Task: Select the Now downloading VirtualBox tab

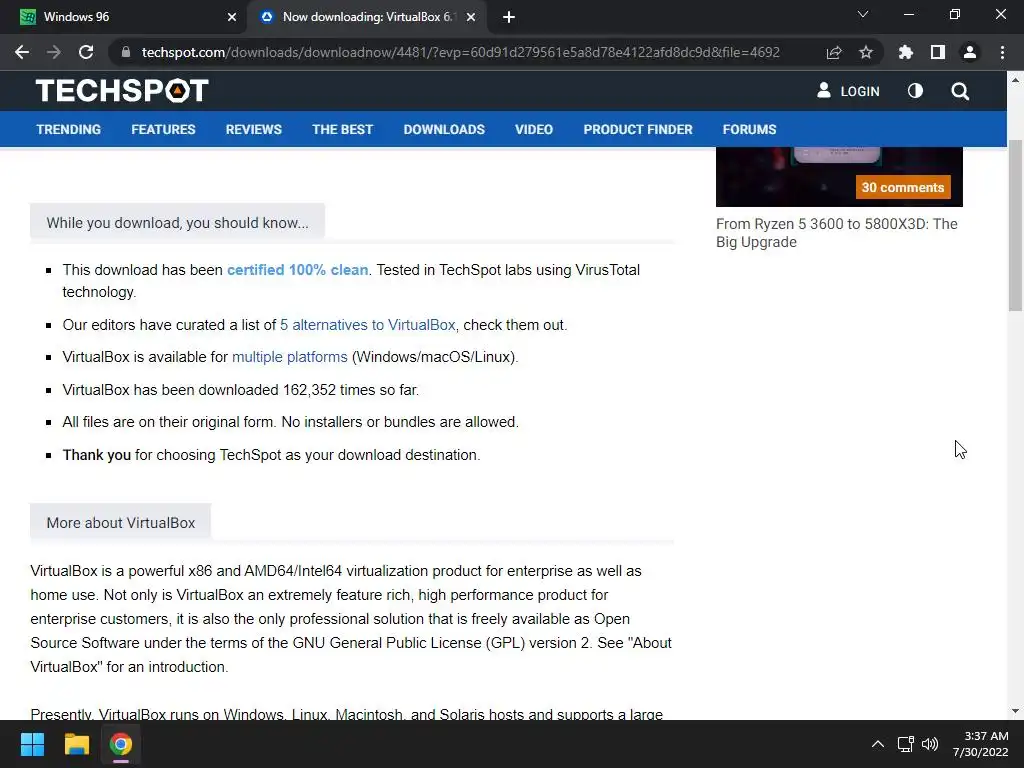Action: (366, 17)
